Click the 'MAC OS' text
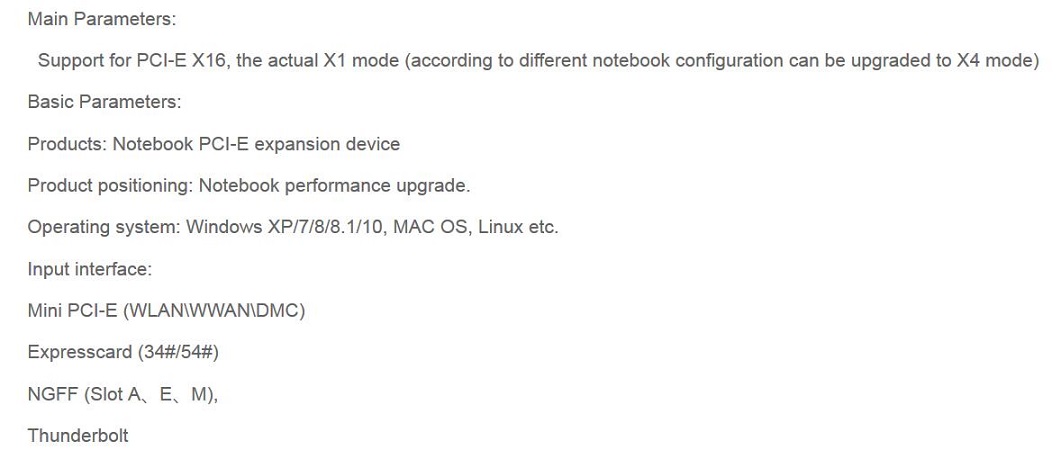This screenshot has height=459, width=1061. click(x=430, y=227)
